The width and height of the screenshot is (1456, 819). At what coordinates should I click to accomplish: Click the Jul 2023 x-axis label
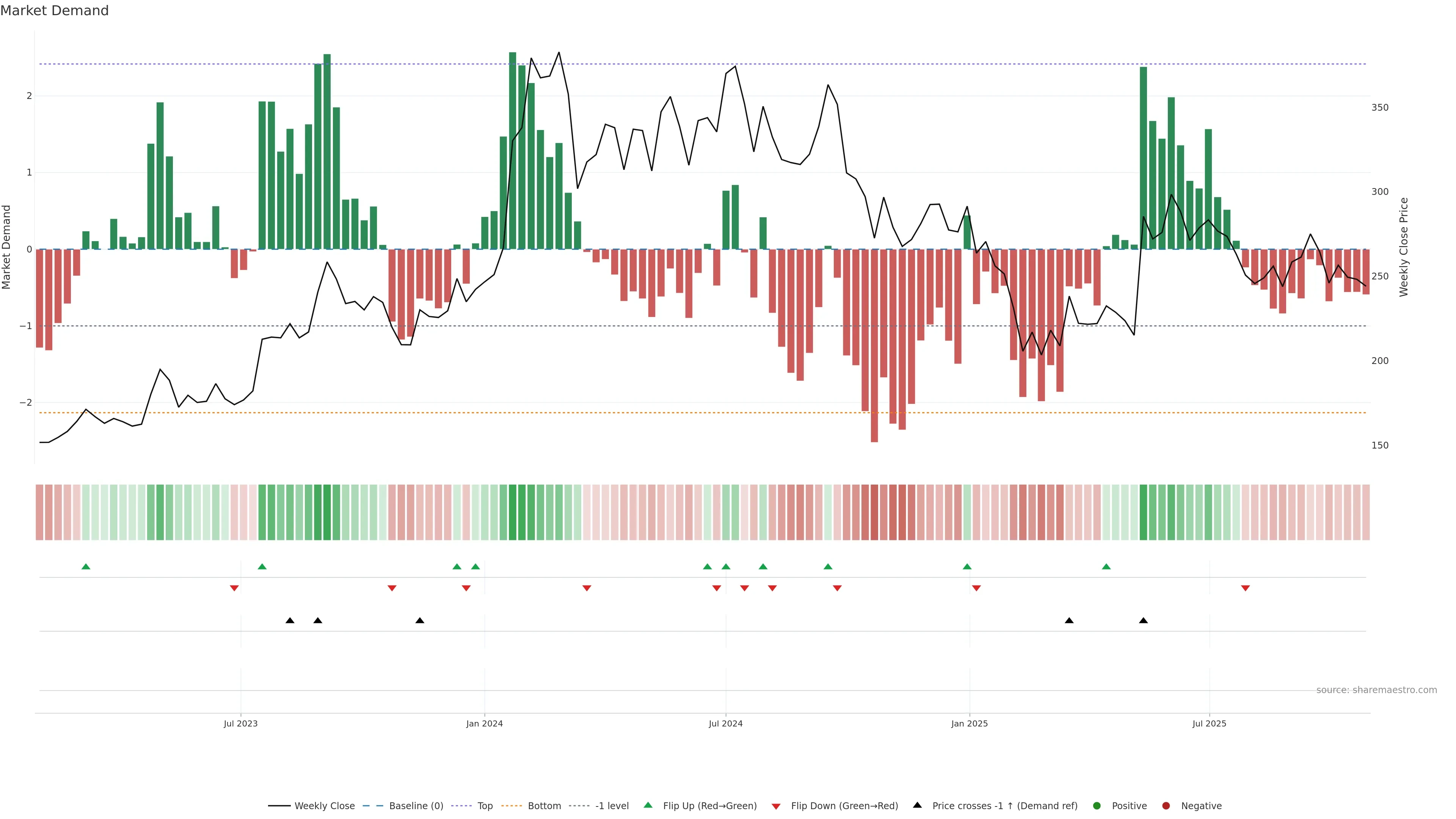pyautogui.click(x=241, y=724)
